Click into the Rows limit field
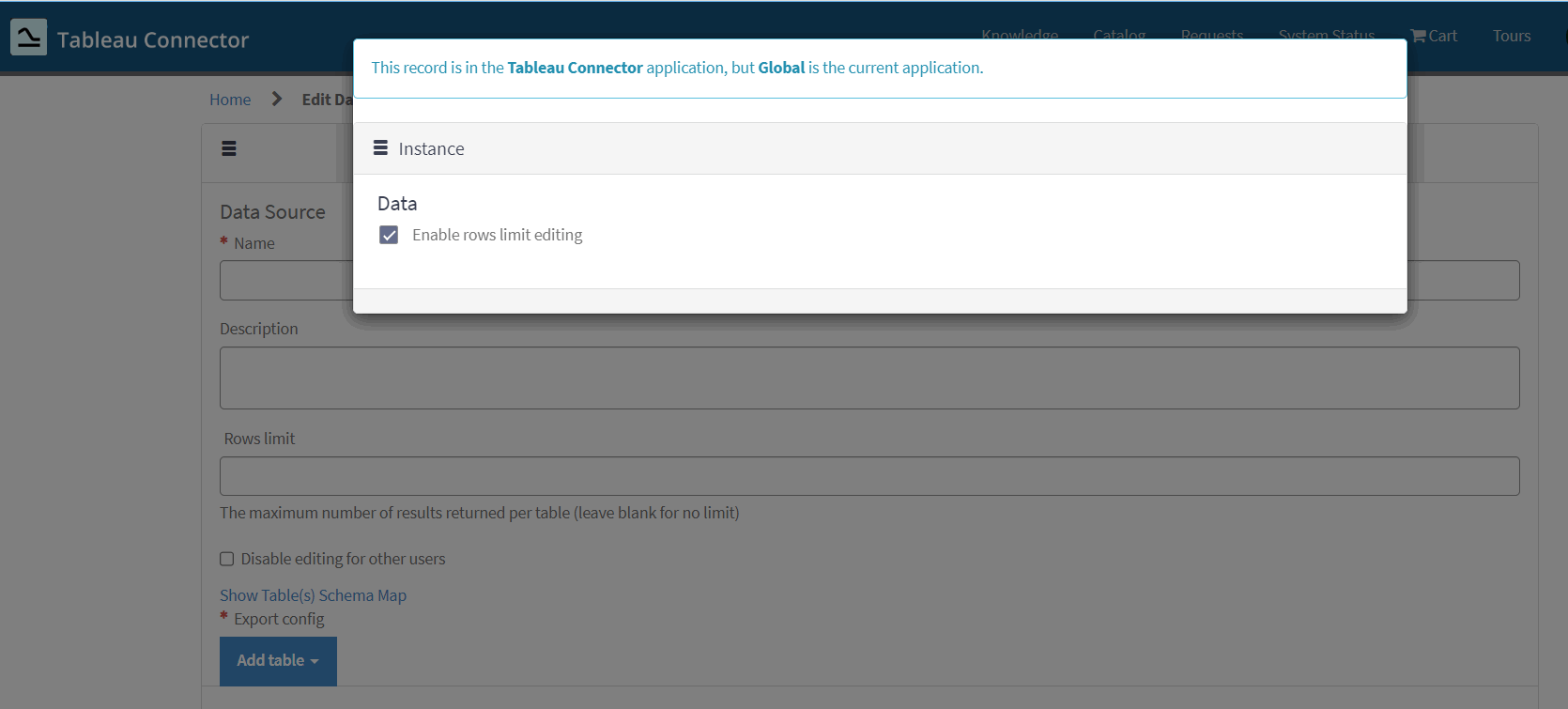This screenshot has width=1568, height=709. (869, 476)
